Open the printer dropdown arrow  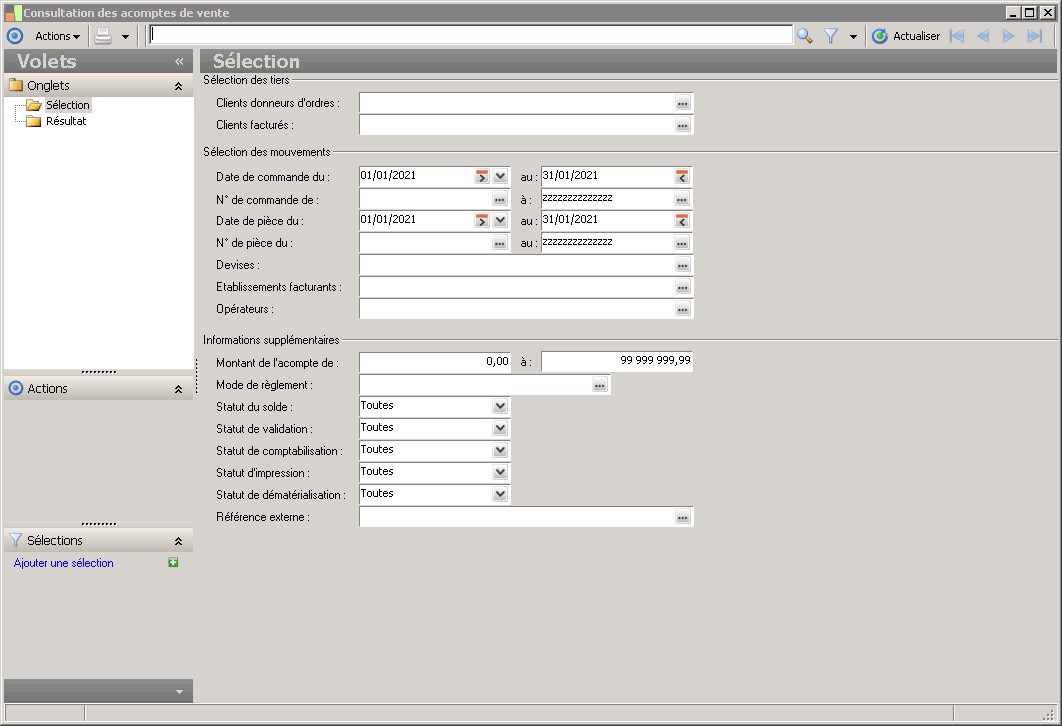(125, 37)
